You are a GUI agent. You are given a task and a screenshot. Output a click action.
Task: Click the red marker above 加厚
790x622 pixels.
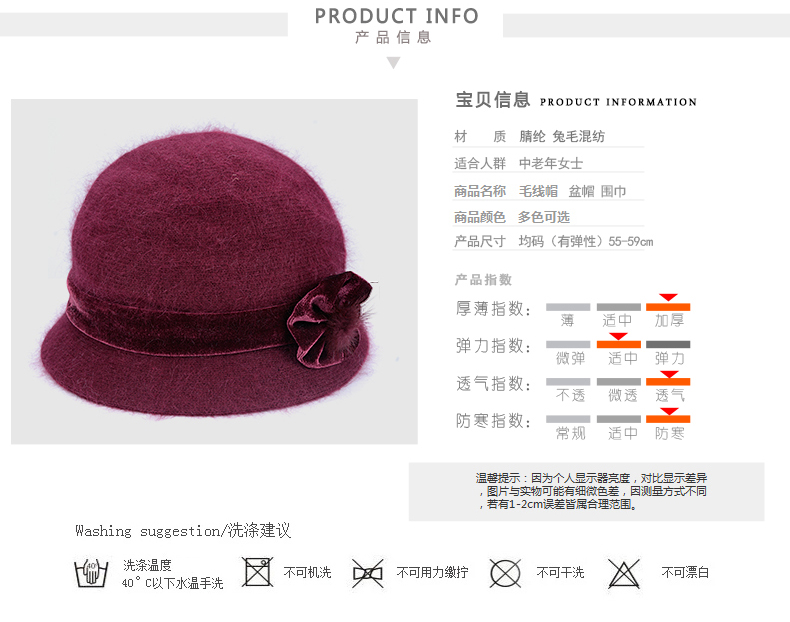click(x=668, y=297)
